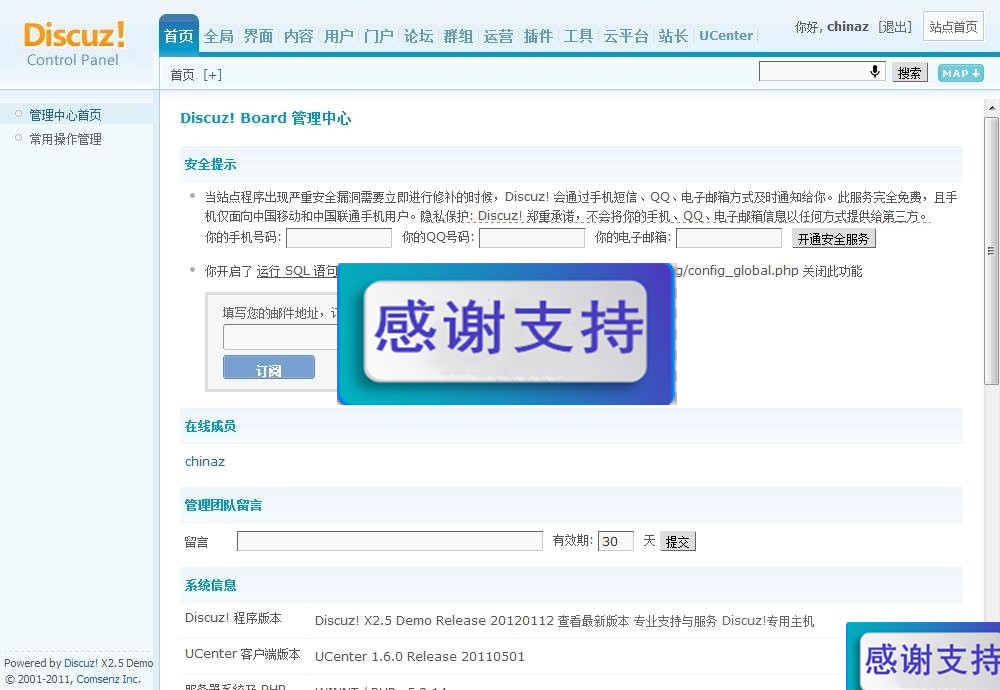Select 常用操作管理 in the sidebar
The image size is (1000, 690).
click(65, 139)
